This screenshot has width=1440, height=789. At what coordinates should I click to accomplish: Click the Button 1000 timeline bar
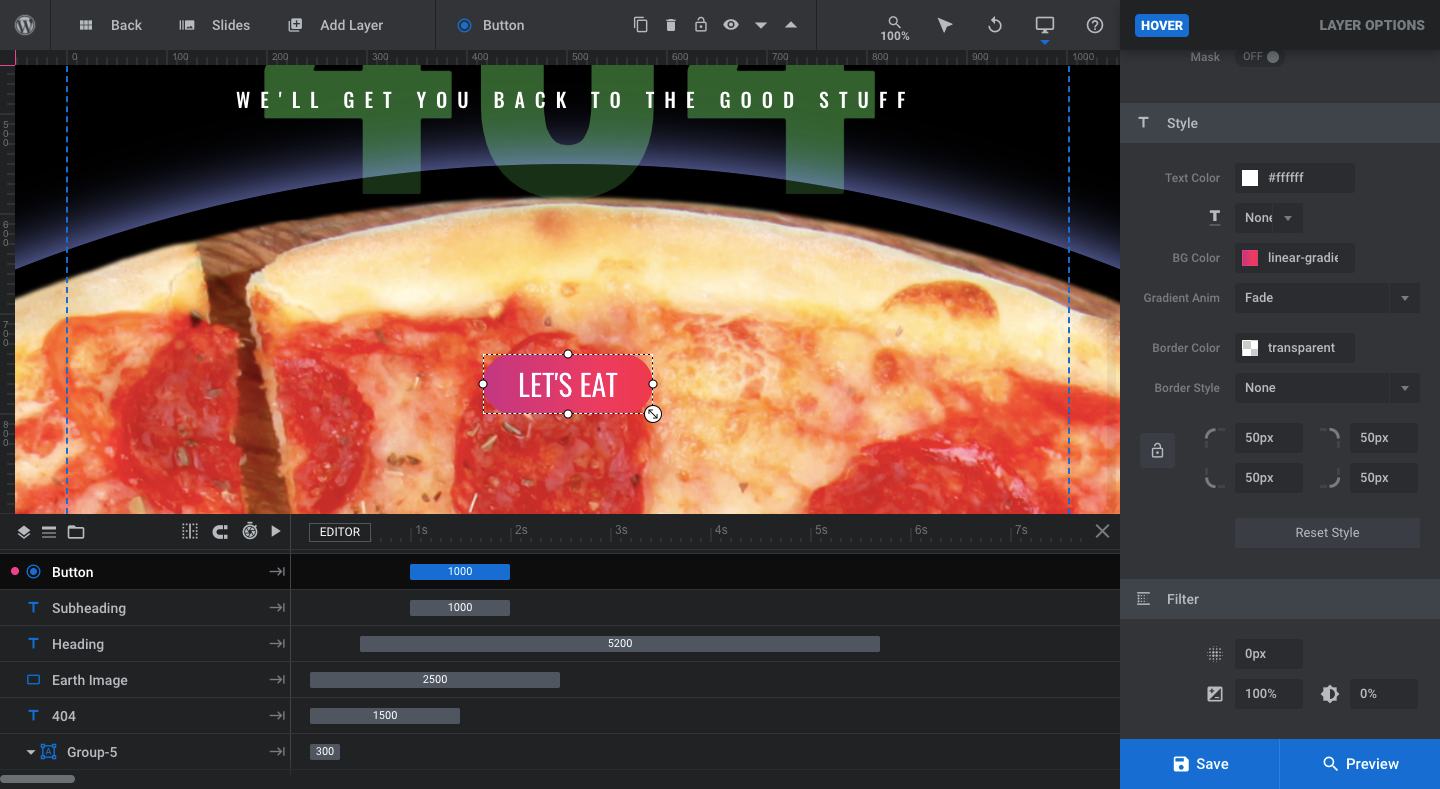(x=460, y=572)
